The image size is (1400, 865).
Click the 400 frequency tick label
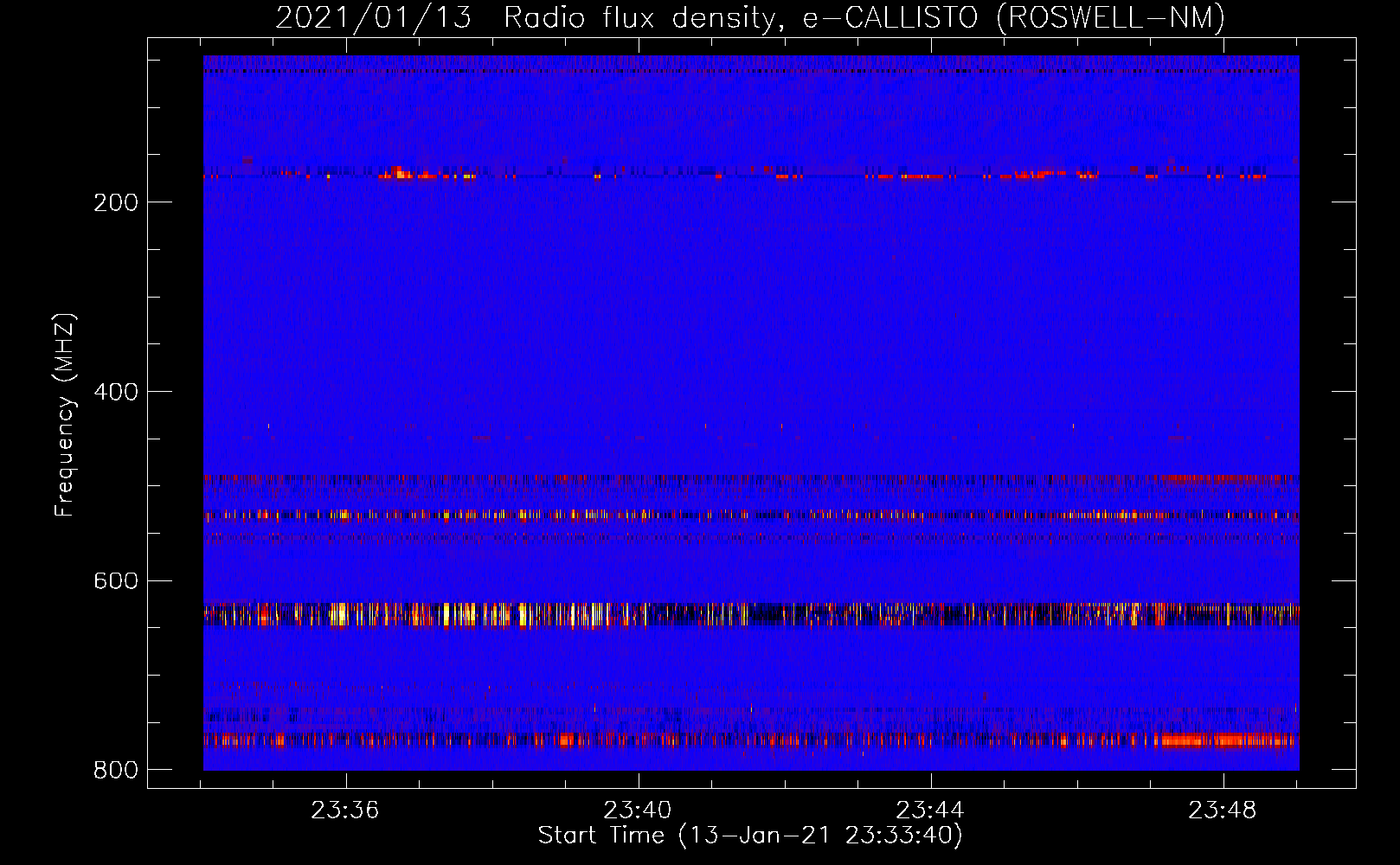(x=116, y=392)
